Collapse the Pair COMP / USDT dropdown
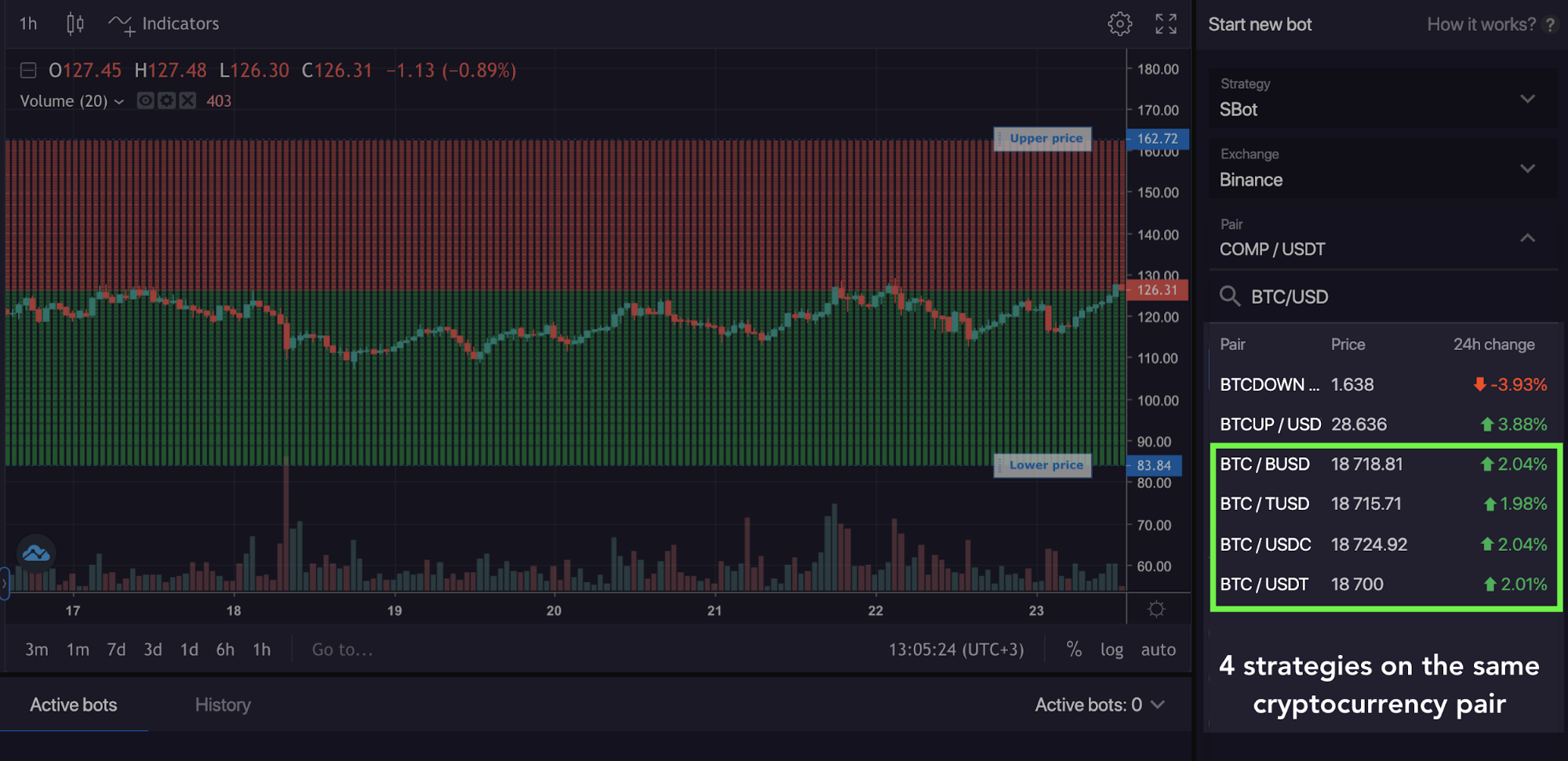The image size is (1568, 761). point(1383,238)
